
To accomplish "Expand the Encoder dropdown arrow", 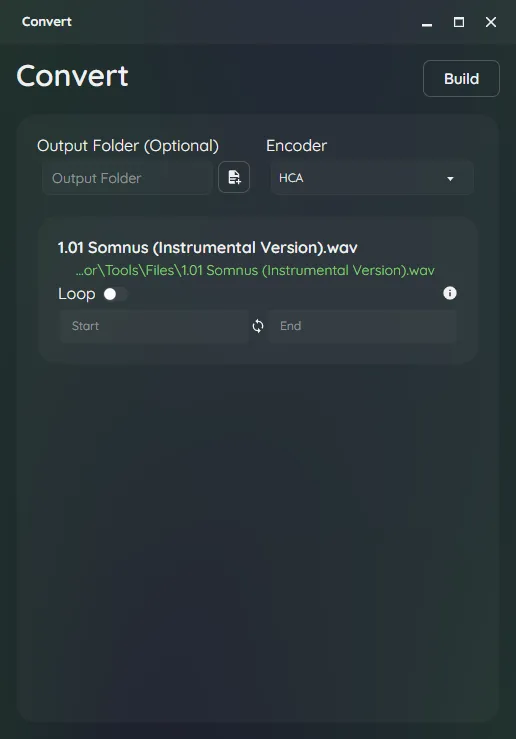I will 450,179.
